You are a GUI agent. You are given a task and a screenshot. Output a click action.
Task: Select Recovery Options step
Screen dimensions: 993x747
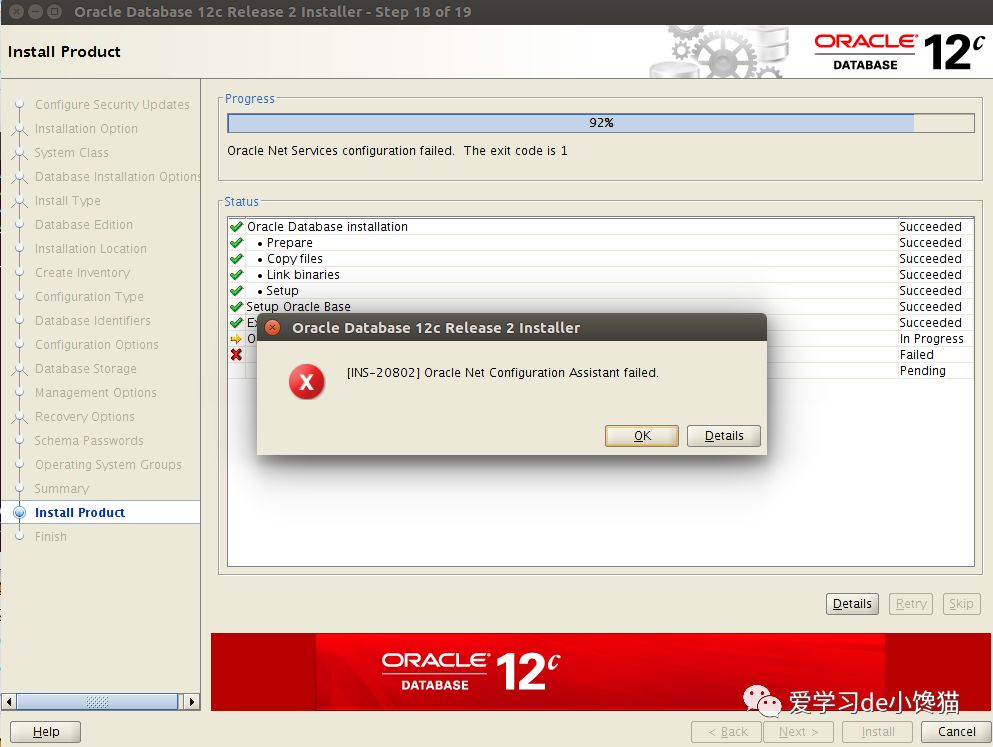point(85,417)
